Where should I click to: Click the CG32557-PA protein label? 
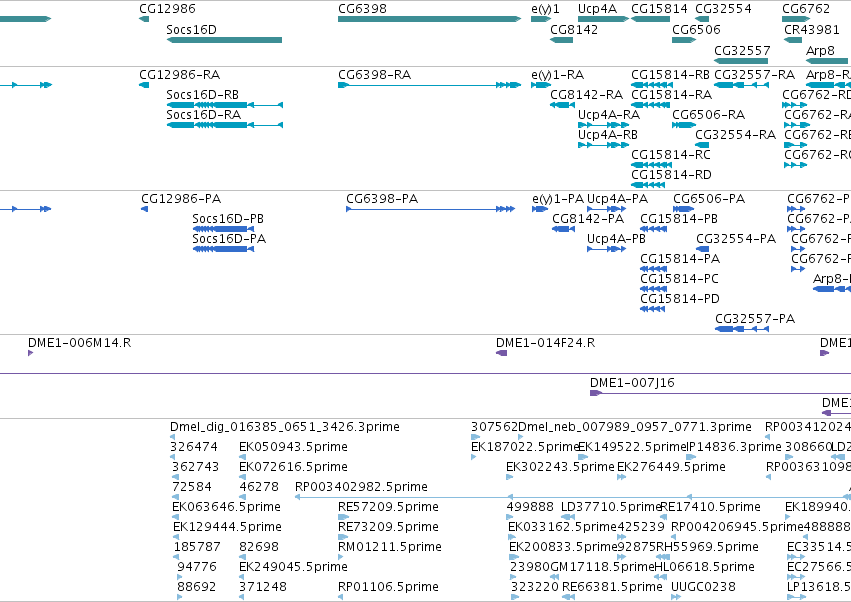tap(755, 319)
